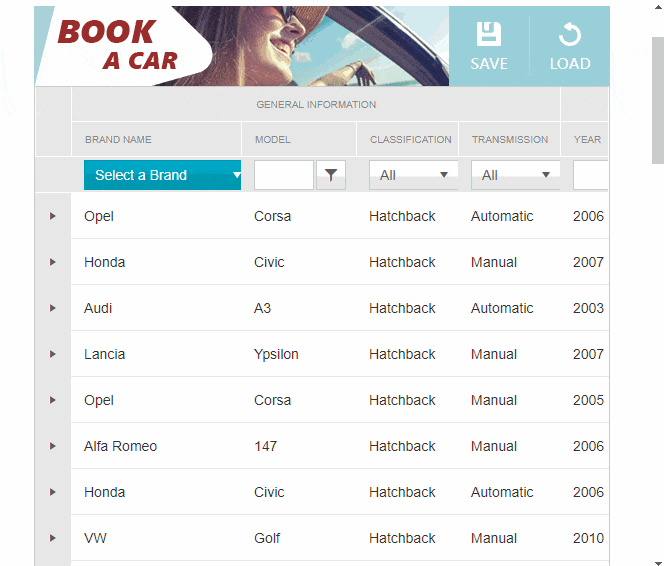Click Manual in the Lancia Ypsilon row
The image size is (664, 566).
point(494,354)
